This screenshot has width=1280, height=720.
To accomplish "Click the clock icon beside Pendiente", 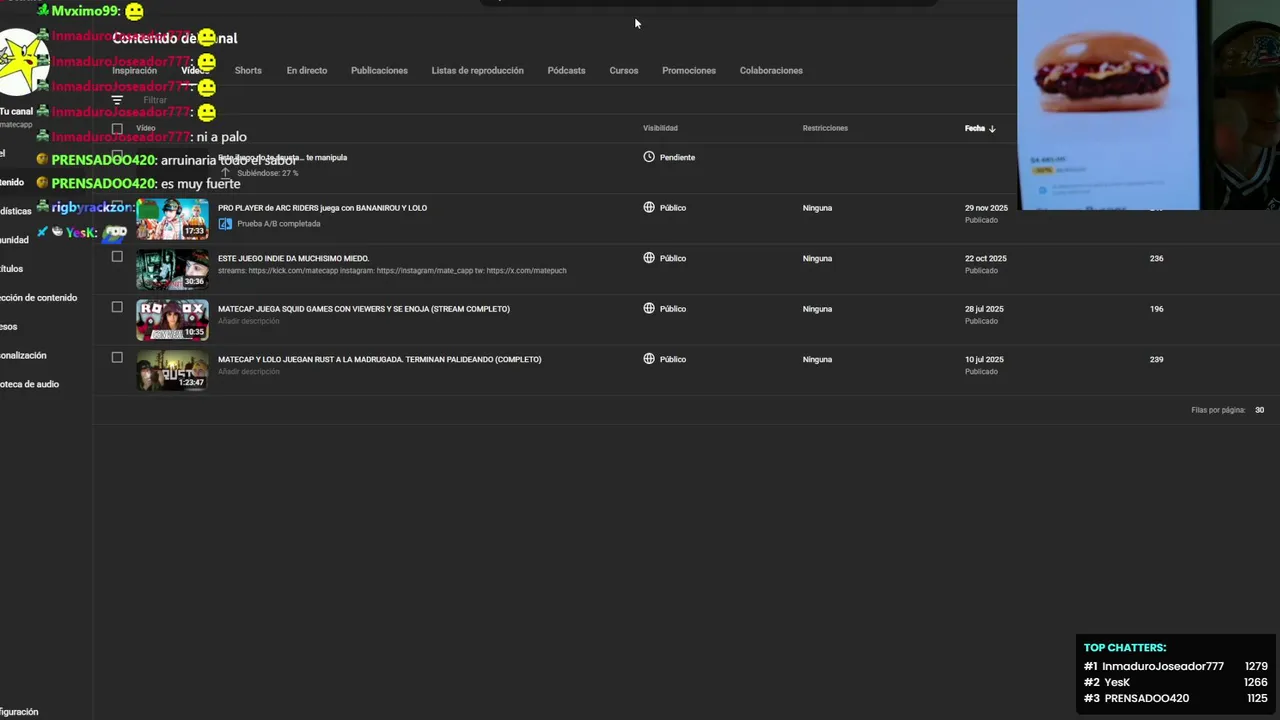I will tap(649, 157).
